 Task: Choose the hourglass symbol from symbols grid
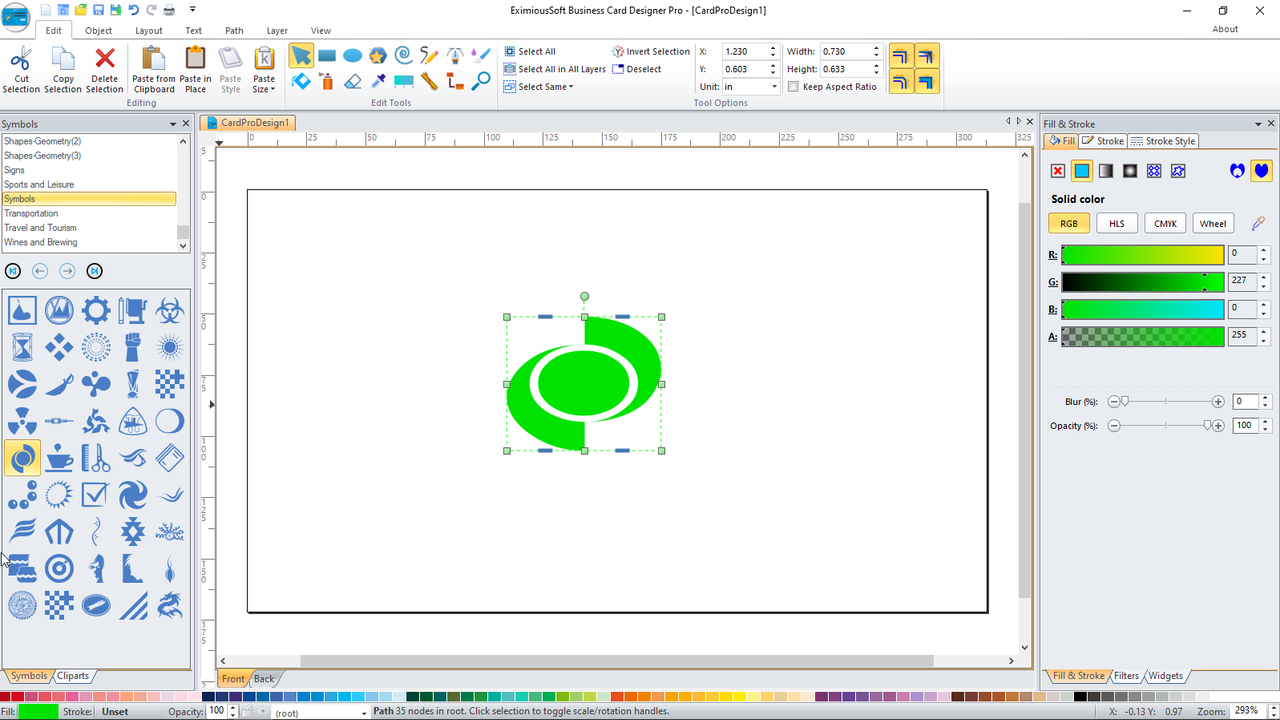tap(22, 347)
